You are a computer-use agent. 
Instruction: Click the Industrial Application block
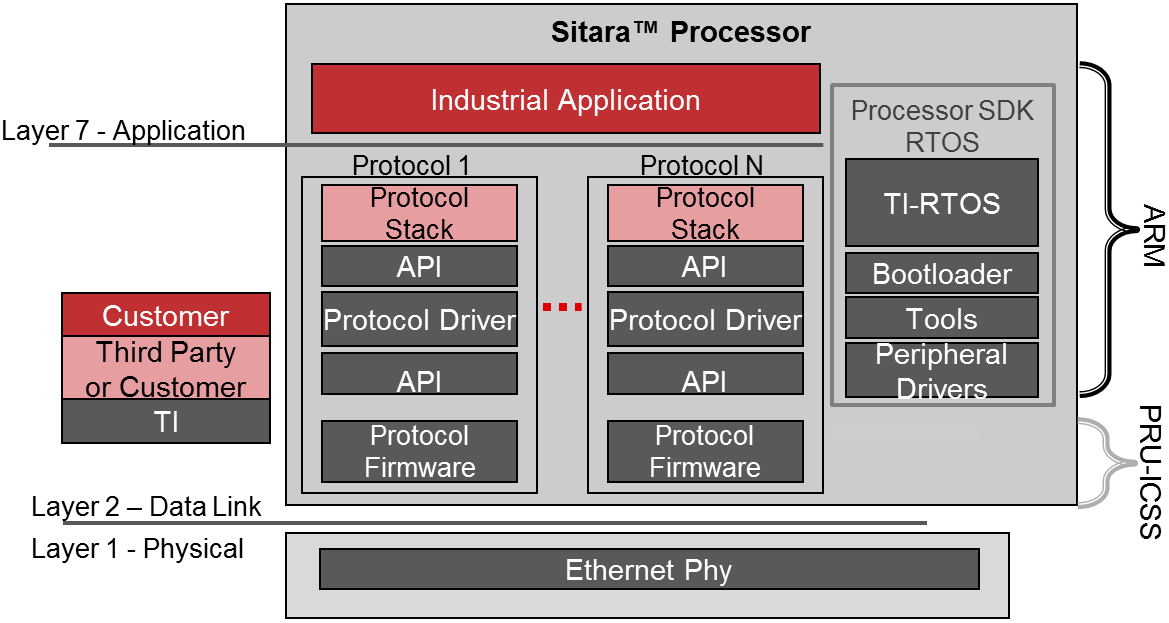click(565, 100)
